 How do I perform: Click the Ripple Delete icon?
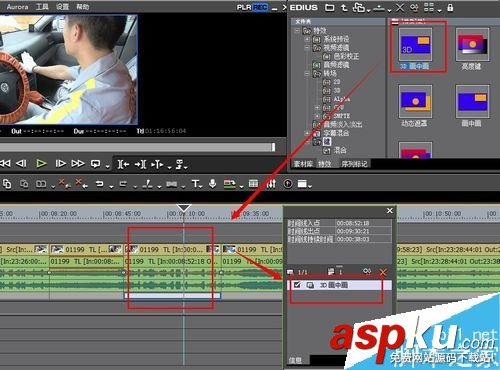(81, 183)
